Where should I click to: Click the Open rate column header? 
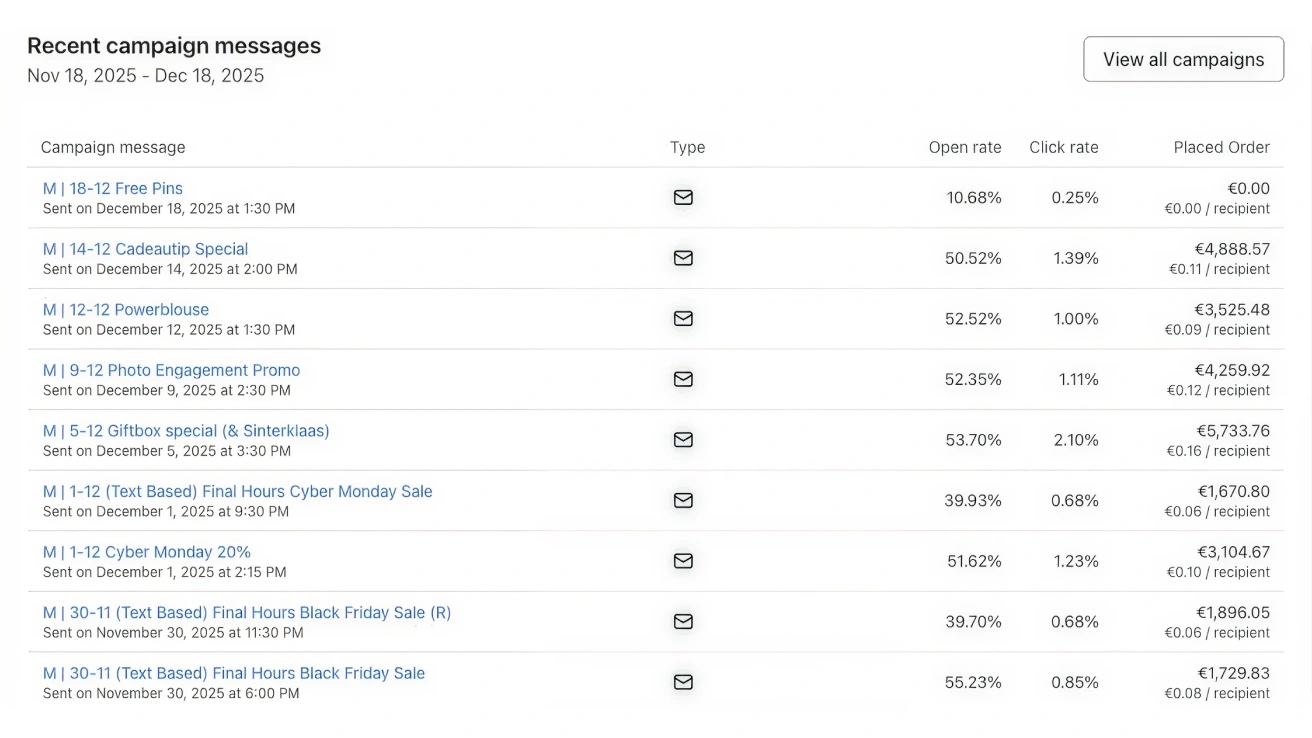click(964, 147)
